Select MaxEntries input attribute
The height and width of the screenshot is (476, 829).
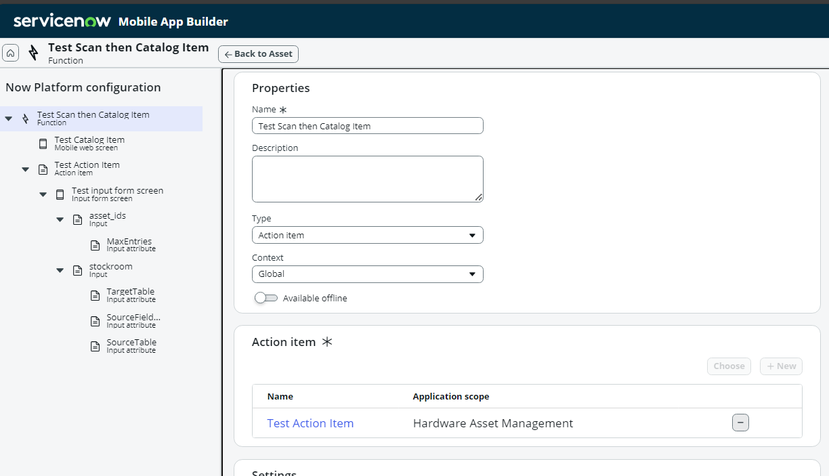click(131, 244)
